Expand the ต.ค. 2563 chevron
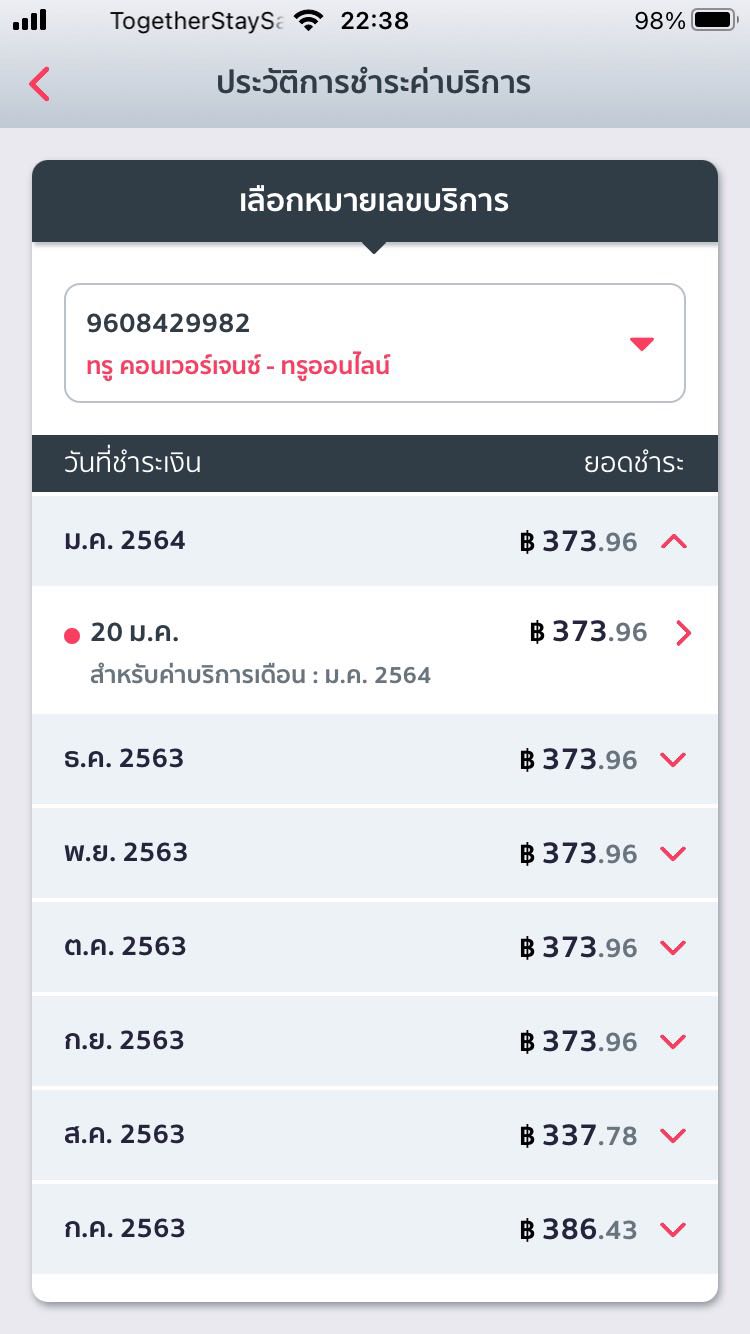Viewport: 750px width, 1334px height. click(674, 948)
